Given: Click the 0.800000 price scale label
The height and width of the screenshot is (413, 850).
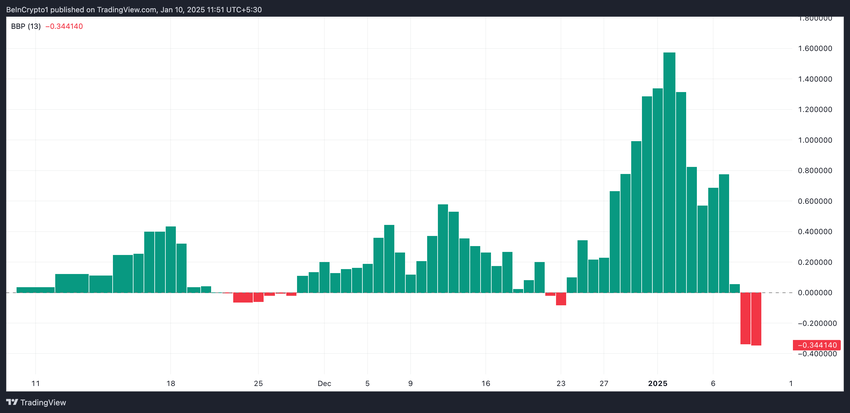Looking at the screenshot, I should coord(818,171).
